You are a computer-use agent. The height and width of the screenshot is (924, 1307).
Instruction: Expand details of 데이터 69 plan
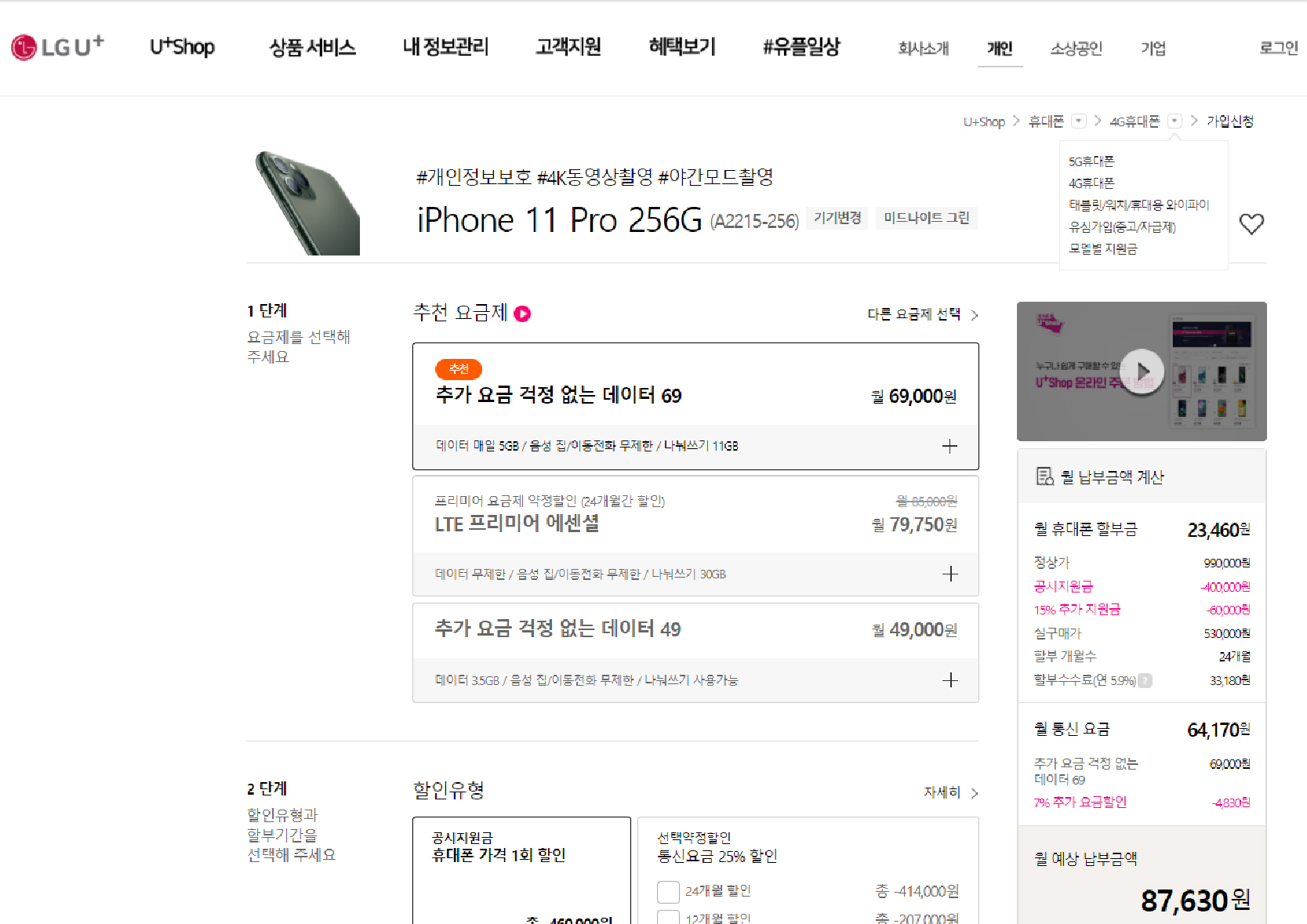coord(949,446)
